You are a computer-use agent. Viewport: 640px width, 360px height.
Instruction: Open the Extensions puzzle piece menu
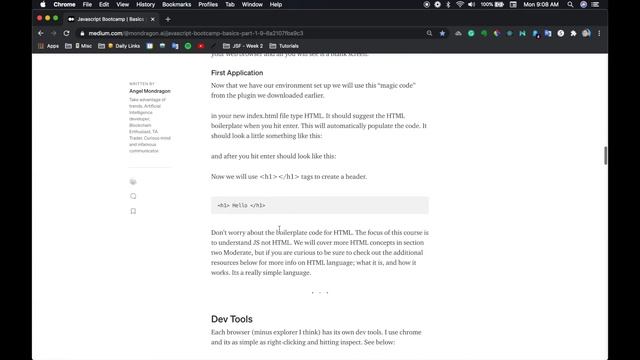pos(573,33)
